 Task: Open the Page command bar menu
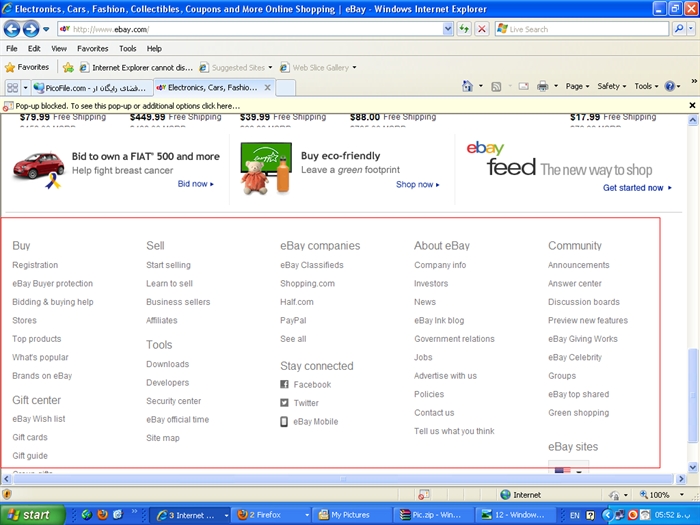[x=577, y=87]
